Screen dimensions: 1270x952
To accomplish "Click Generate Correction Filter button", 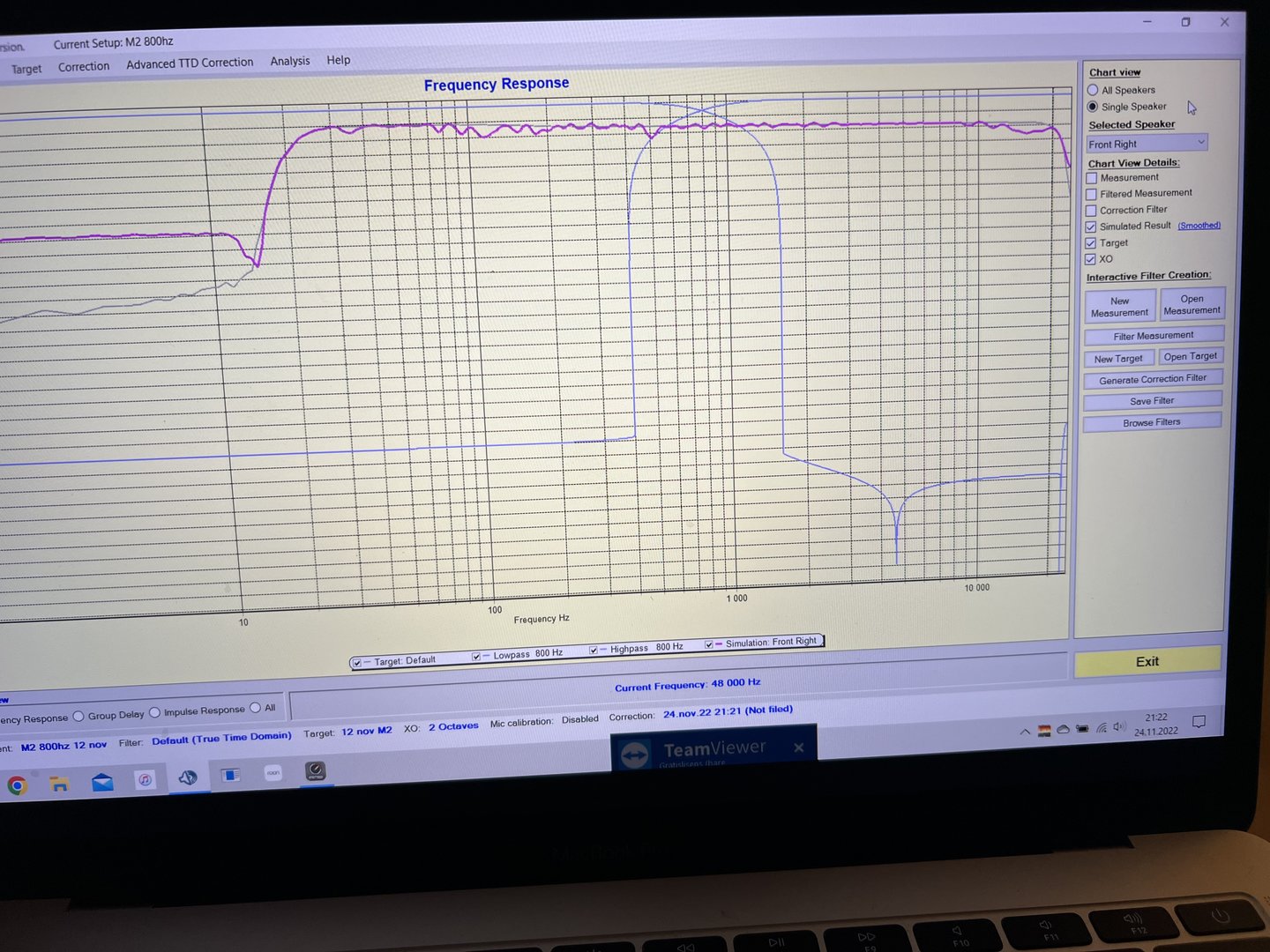I will click(x=1153, y=379).
